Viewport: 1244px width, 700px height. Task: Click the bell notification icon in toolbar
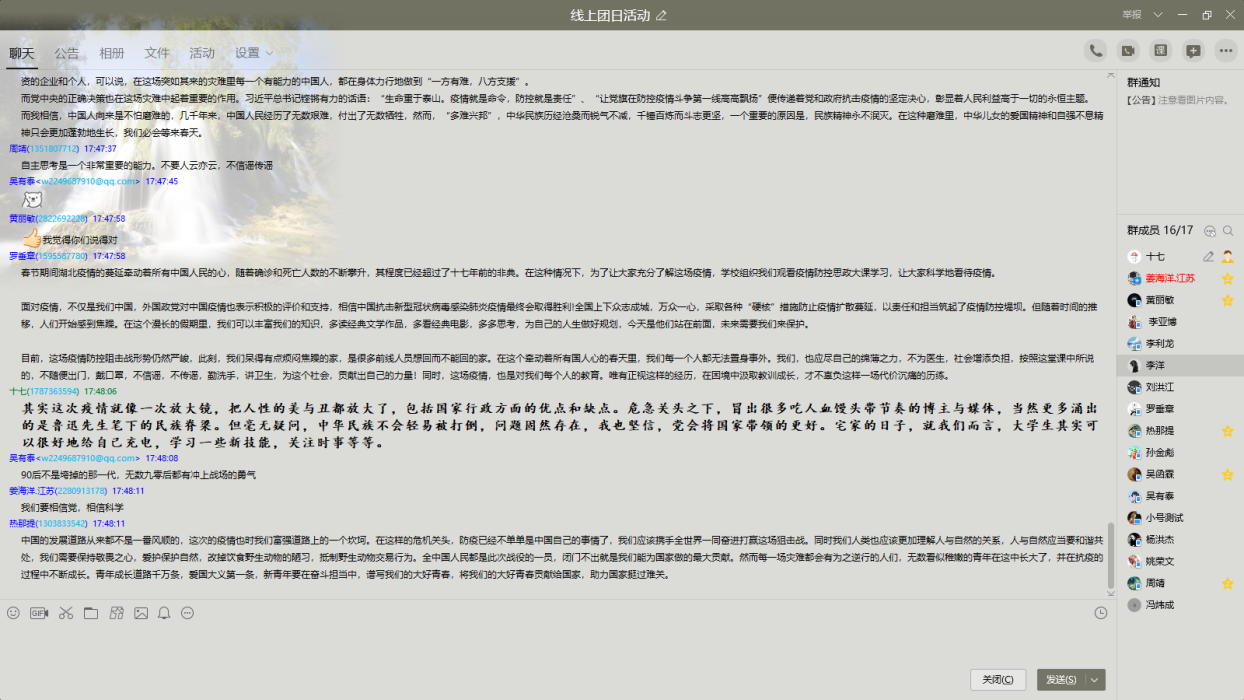164,613
